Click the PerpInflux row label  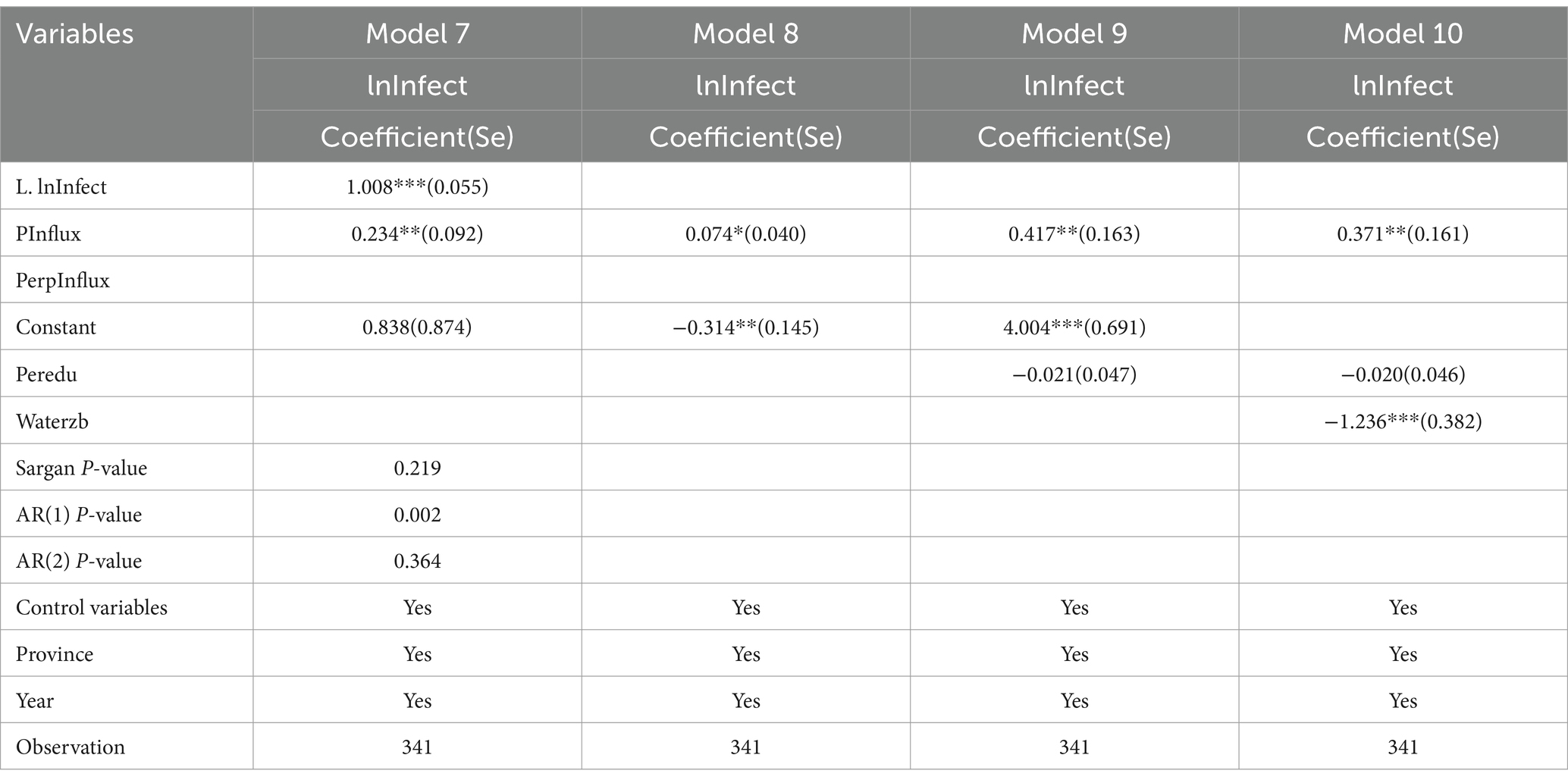[63, 280]
